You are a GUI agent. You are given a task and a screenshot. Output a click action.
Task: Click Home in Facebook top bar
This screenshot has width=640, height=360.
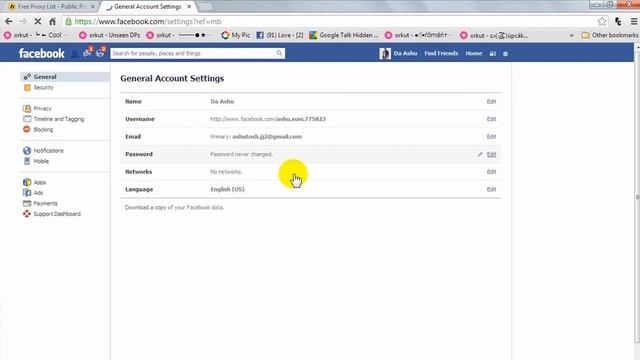(473, 53)
